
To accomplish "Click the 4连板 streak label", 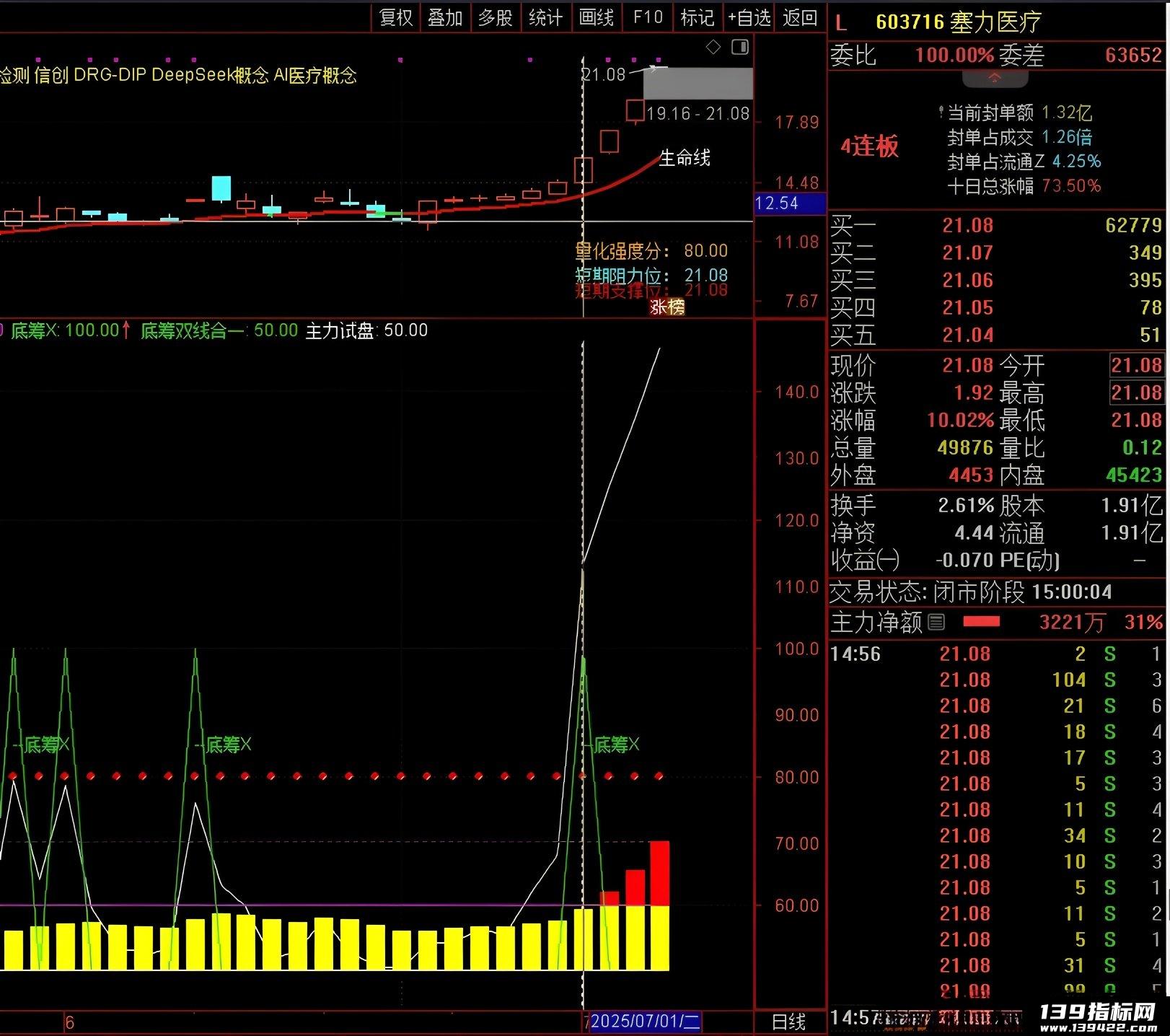I will tap(869, 146).
